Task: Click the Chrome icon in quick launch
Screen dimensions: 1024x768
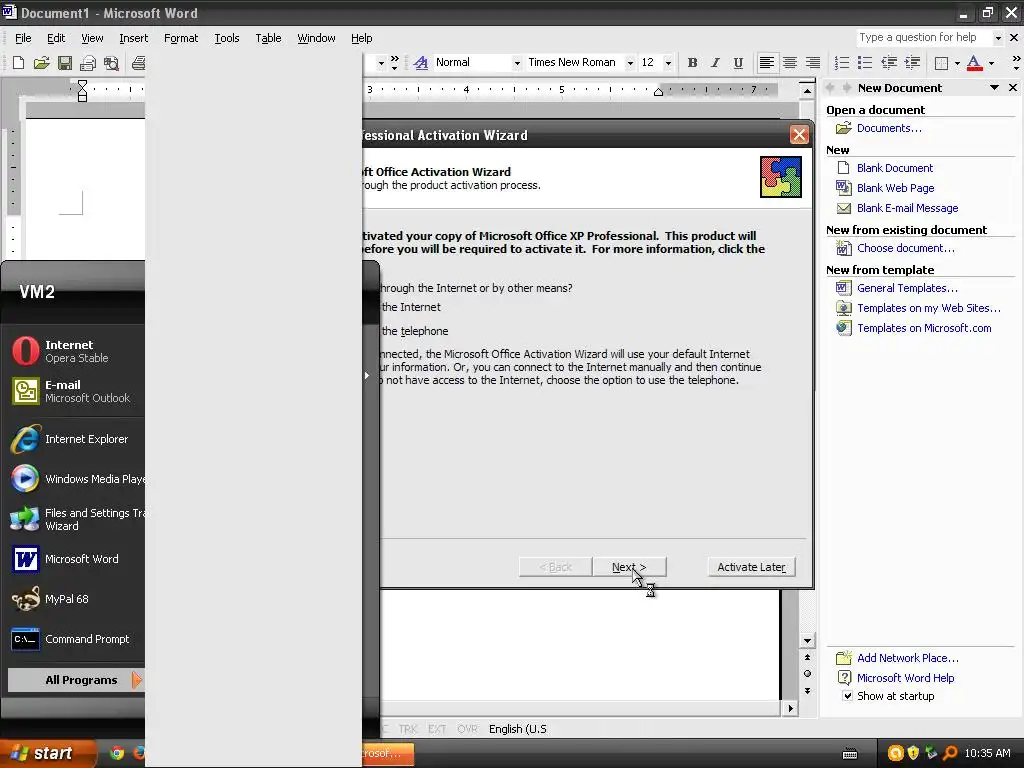Action: [117, 753]
